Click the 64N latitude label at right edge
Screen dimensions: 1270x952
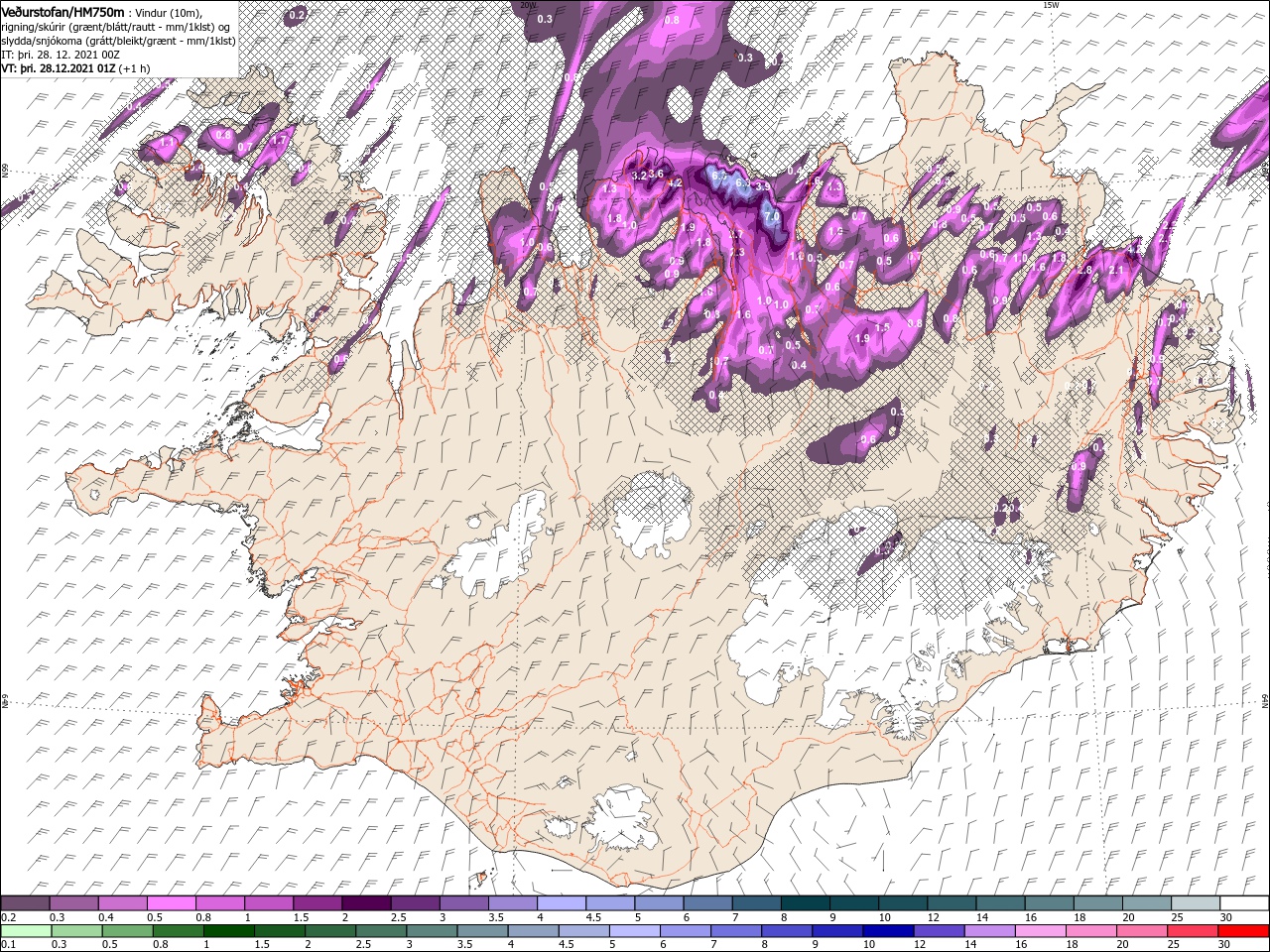coord(1265,700)
